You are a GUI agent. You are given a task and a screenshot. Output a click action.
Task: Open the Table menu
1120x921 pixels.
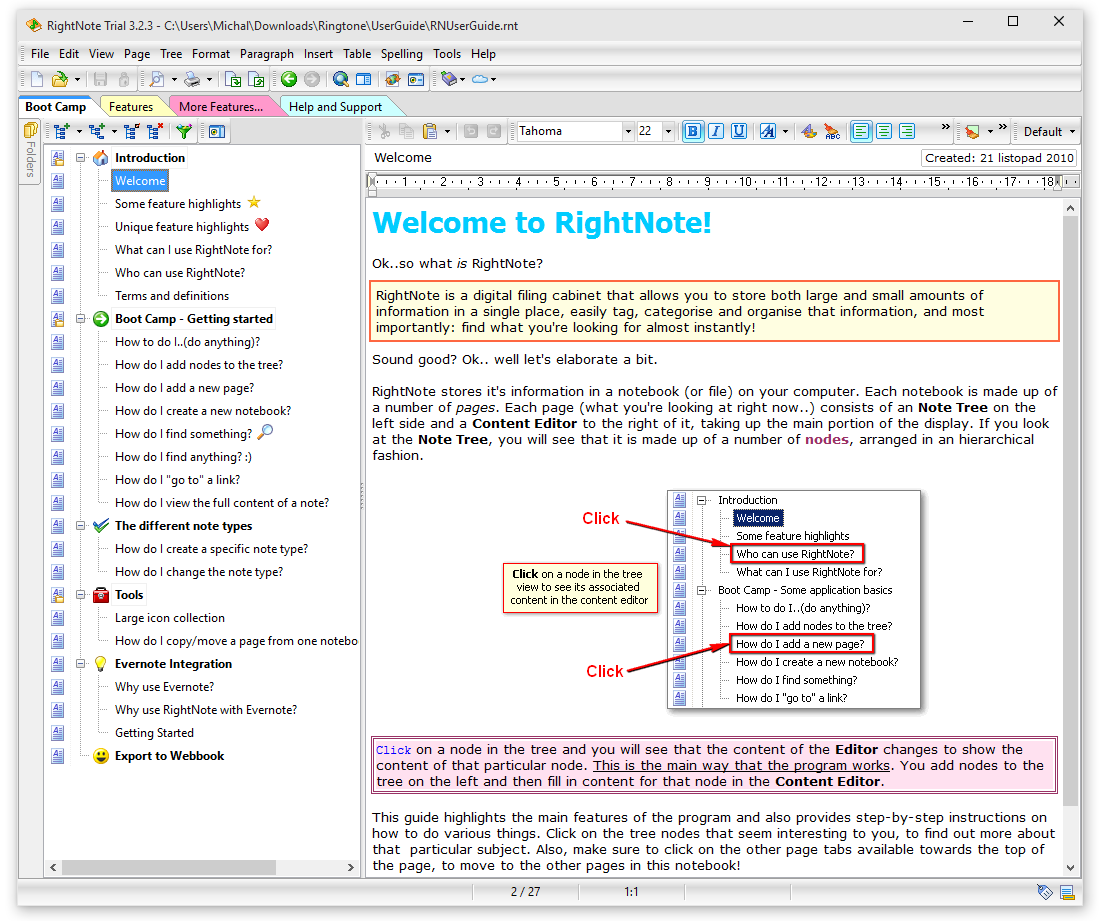point(356,54)
